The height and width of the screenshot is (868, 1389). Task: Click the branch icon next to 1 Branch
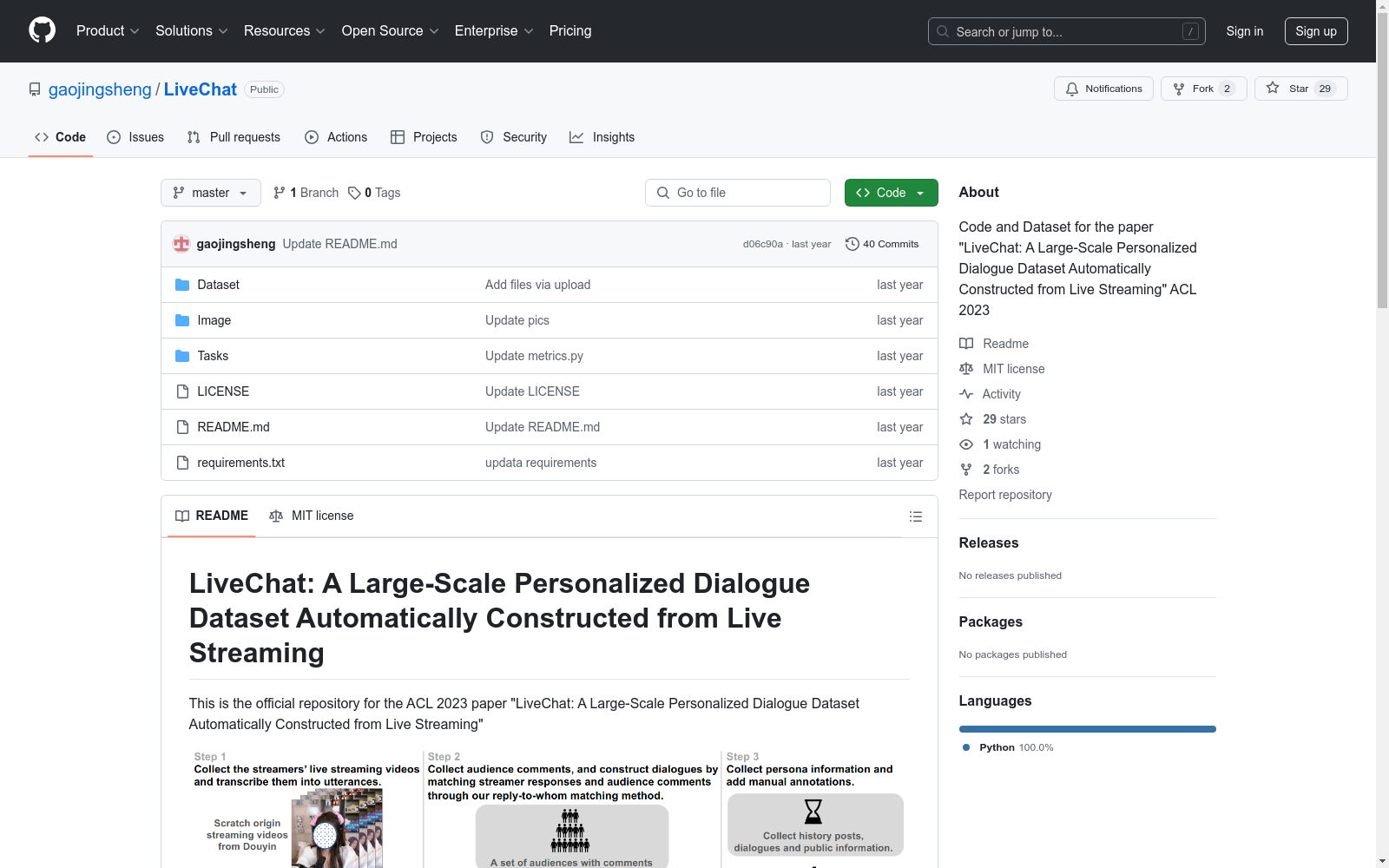coord(280,193)
